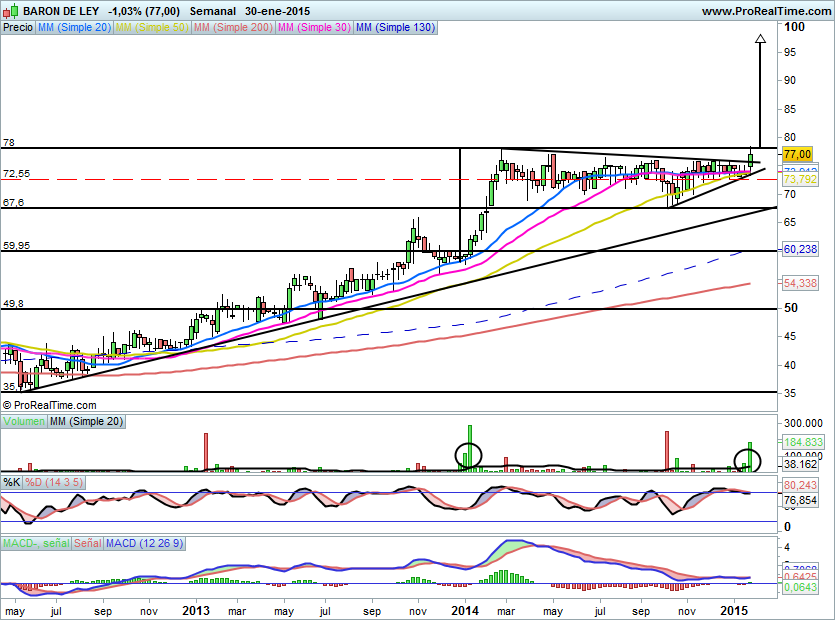Click the upward arrow price target marker
The width and height of the screenshot is (835, 620).
click(760, 41)
